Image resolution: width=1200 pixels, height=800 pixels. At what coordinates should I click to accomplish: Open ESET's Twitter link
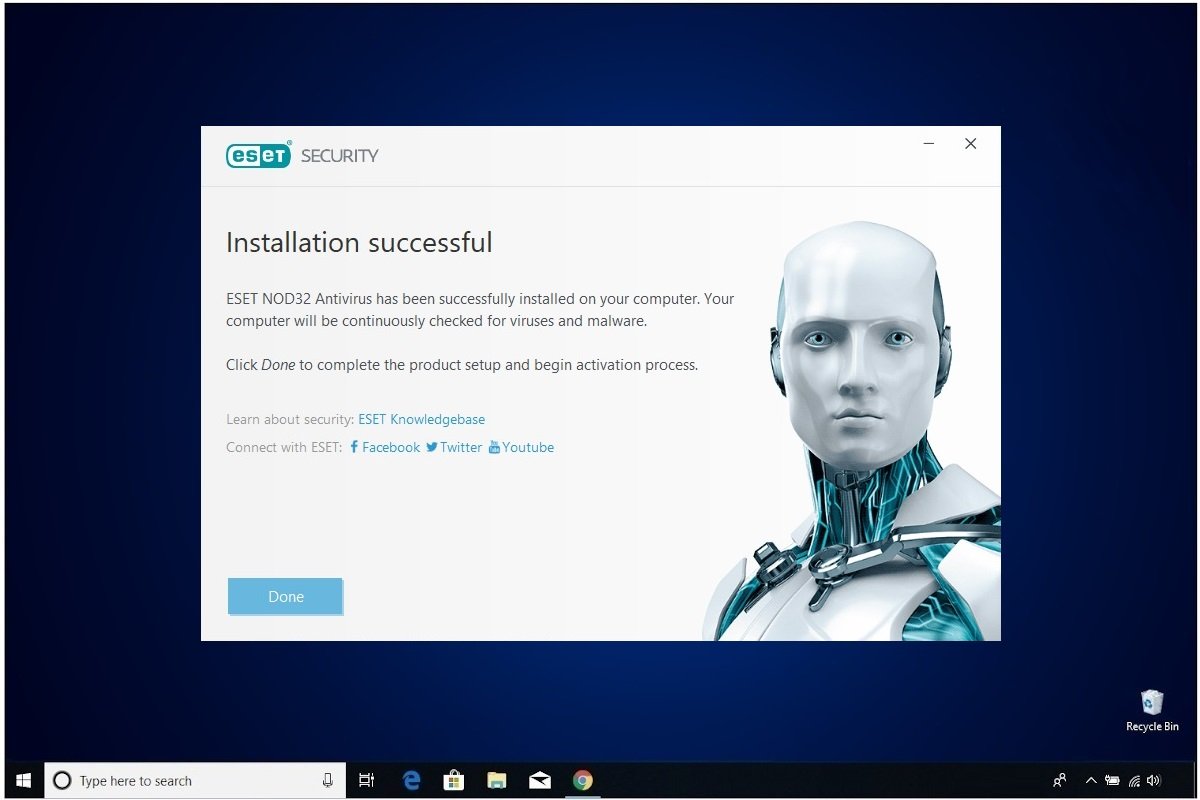point(454,448)
